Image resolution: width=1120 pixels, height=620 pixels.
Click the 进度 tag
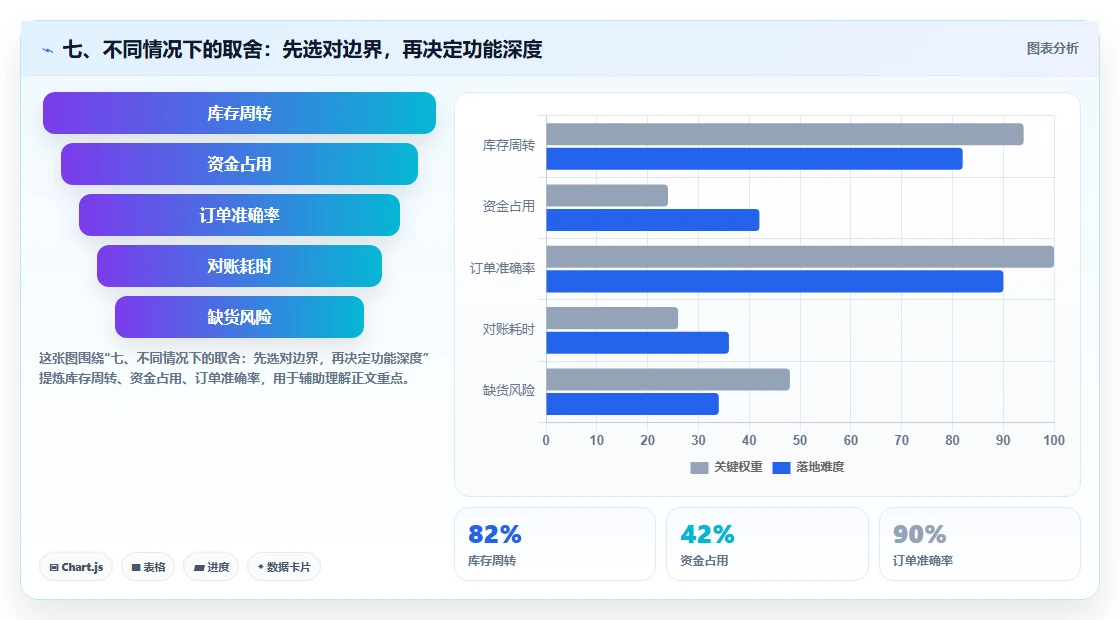[211, 567]
